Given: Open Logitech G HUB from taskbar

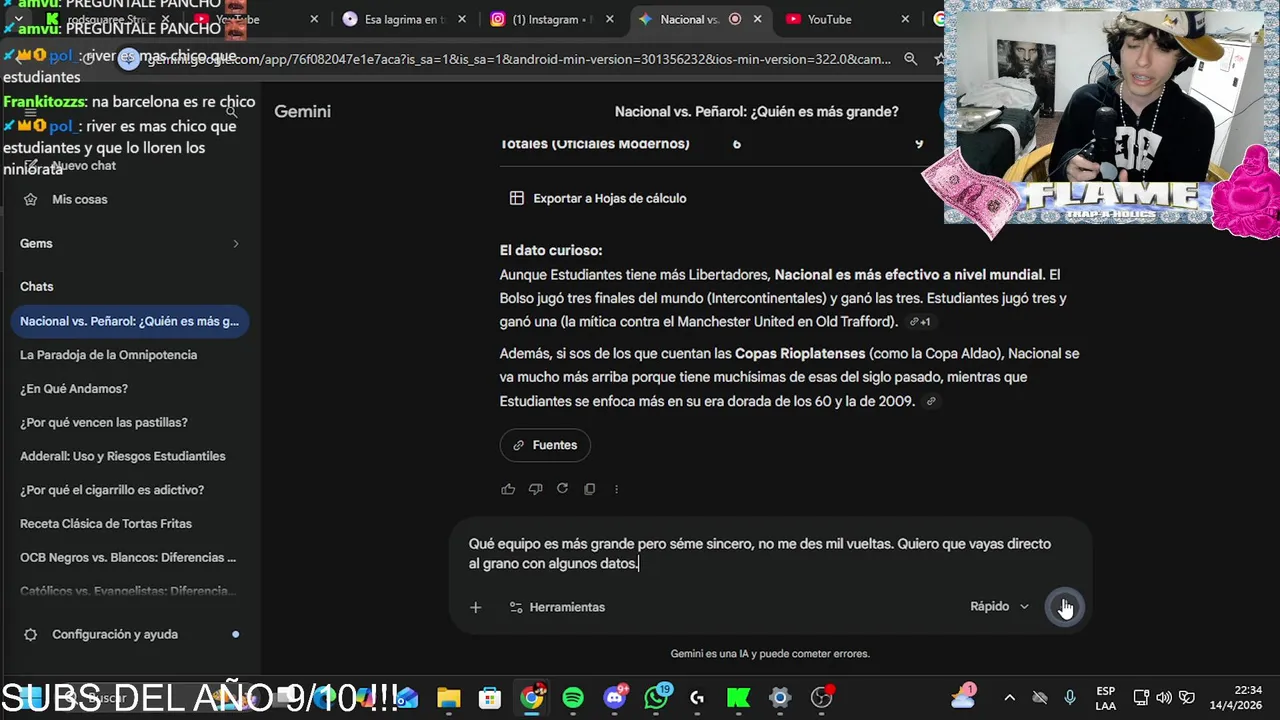Looking at the screenshot, I should click(x=697, y=698).
